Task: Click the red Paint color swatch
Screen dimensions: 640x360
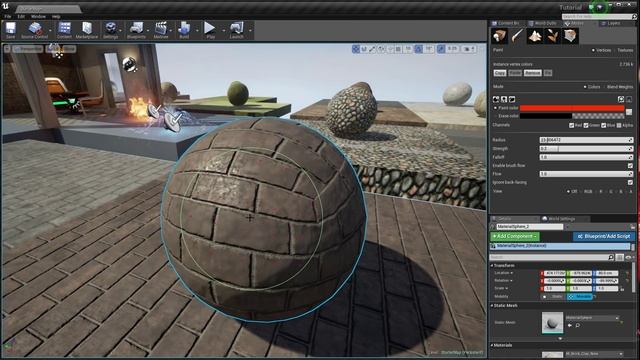Action: tap(572, 108)
